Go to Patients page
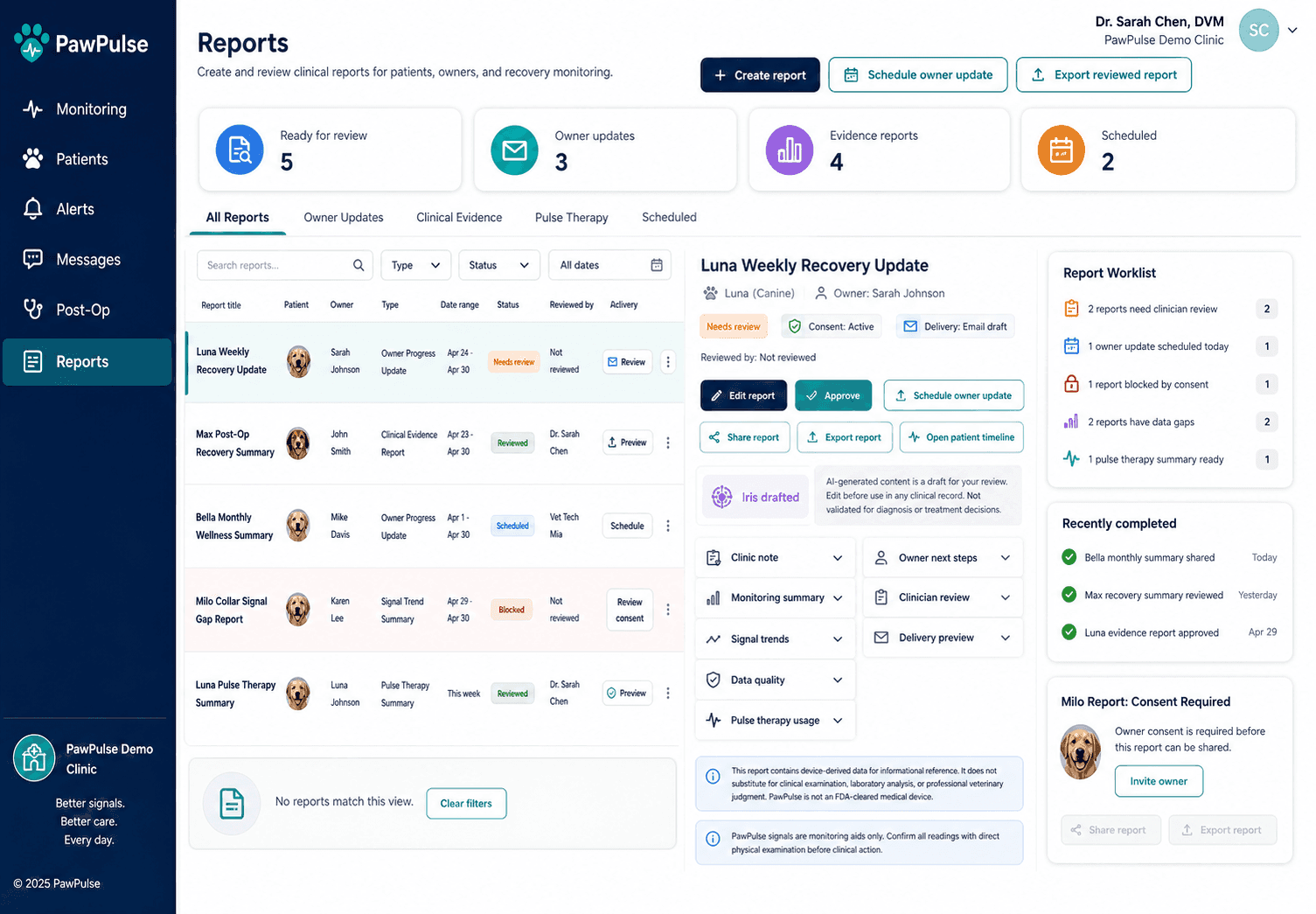 point(87,159)
